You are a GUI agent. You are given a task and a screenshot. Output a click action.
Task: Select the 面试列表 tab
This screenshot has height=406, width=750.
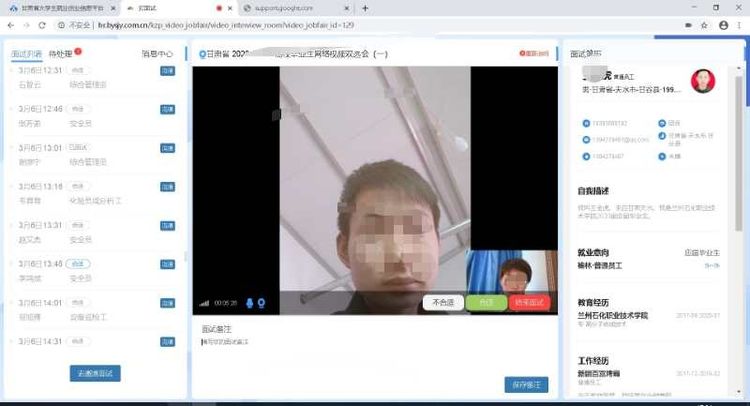coord(26,54)
